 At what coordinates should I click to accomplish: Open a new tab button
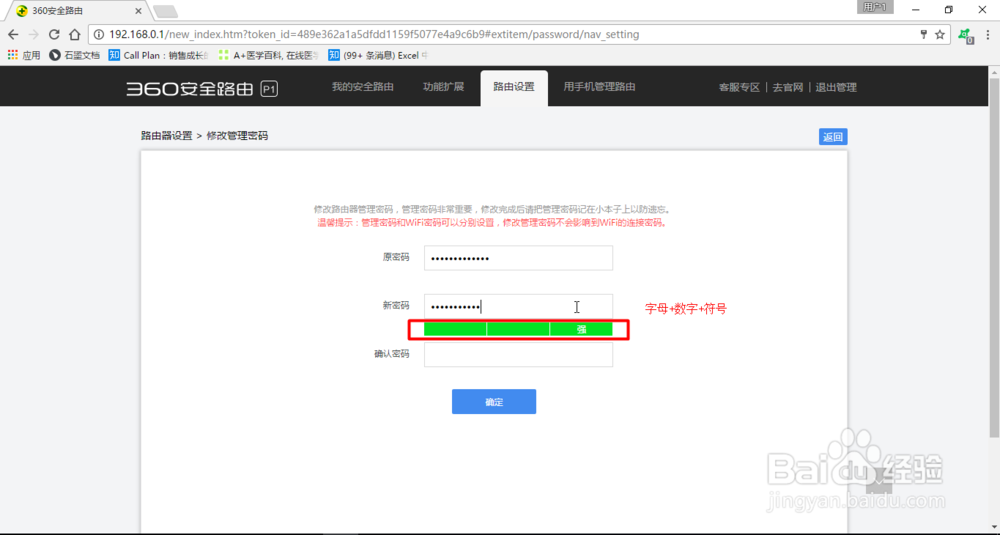pos(165,11)
